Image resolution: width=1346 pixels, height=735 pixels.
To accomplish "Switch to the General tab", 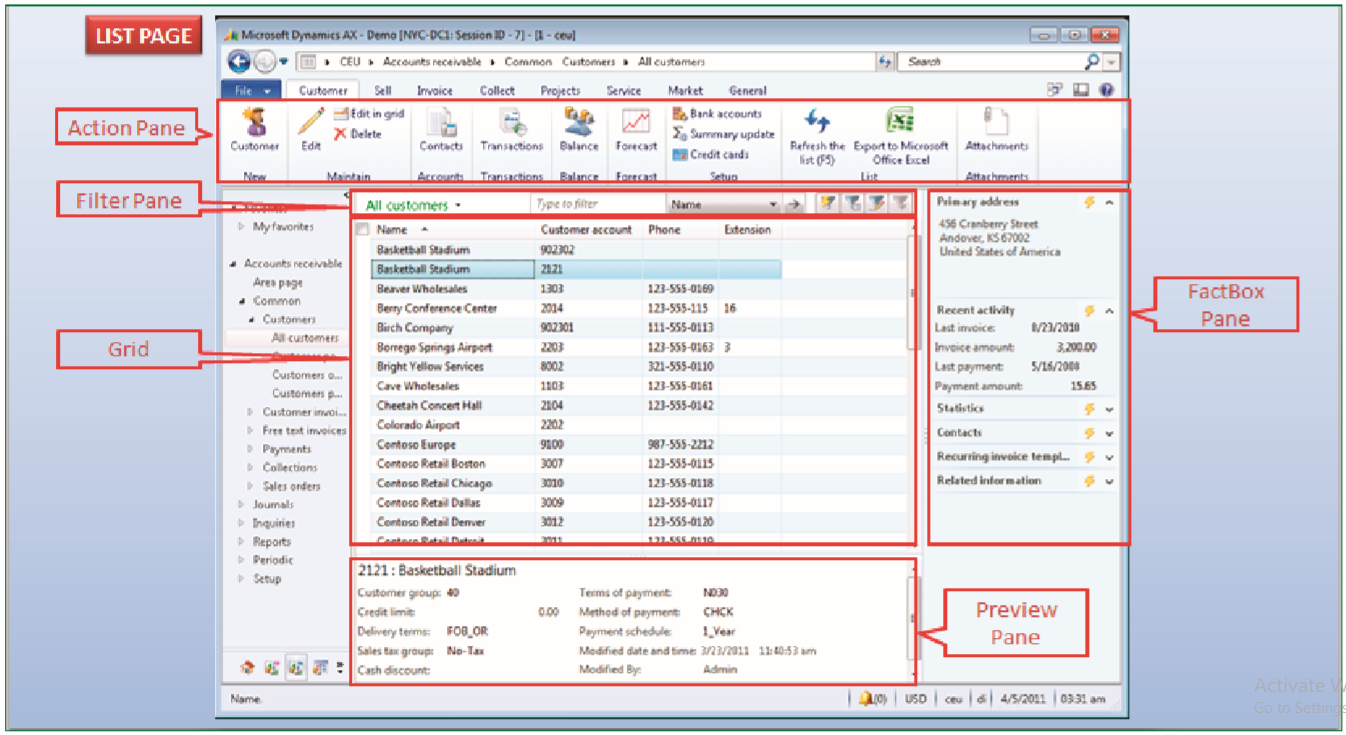I will point(748,90).
